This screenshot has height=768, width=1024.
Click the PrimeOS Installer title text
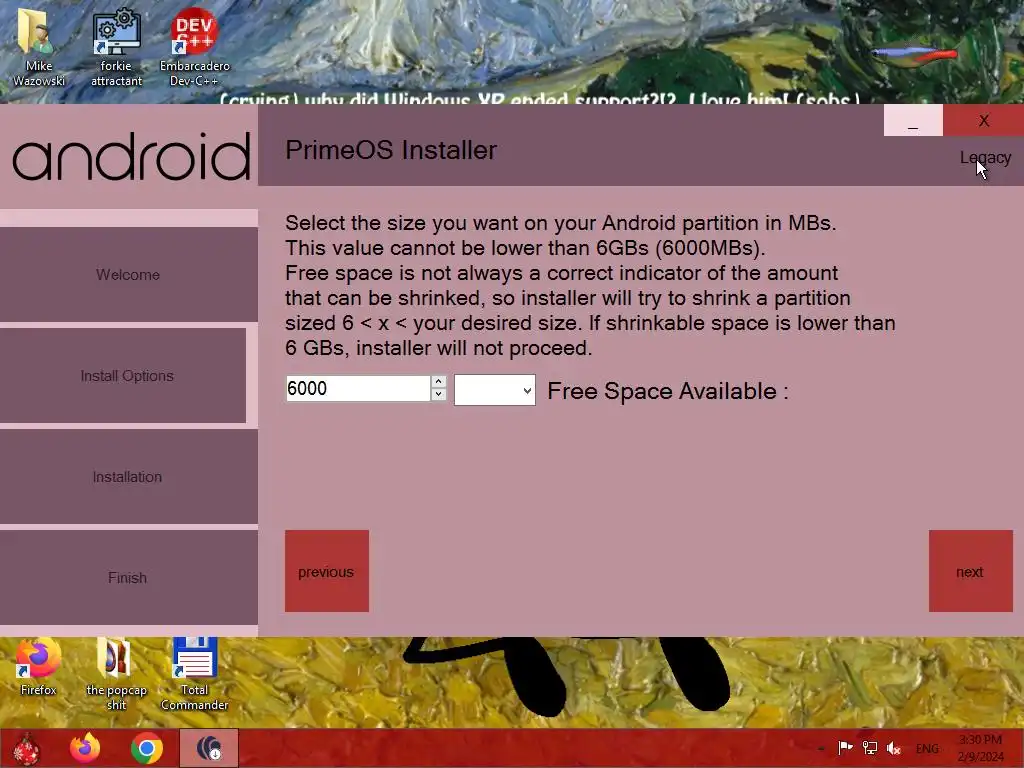[x=391, y=150]
